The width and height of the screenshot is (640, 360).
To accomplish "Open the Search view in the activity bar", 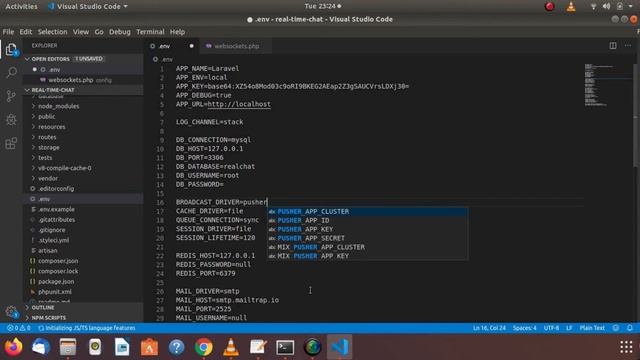I will 11,73.
